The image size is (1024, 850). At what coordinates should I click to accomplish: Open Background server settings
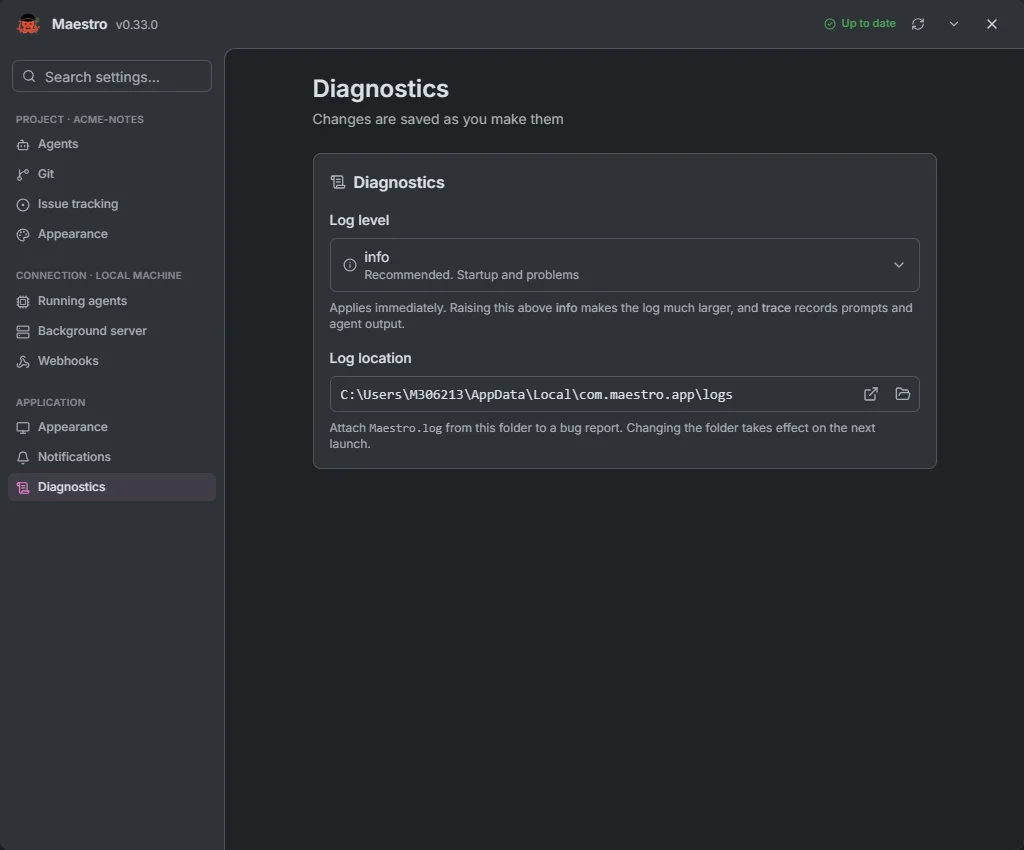click(x=112, y=331)
